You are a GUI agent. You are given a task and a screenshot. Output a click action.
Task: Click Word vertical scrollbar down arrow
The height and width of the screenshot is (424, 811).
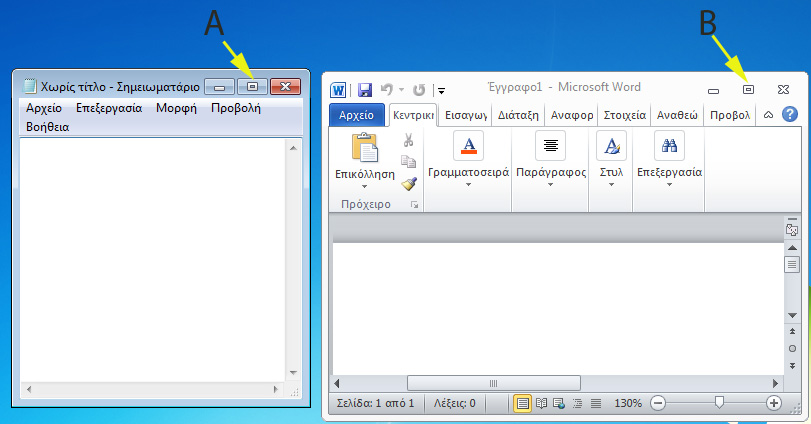[792, 315]
